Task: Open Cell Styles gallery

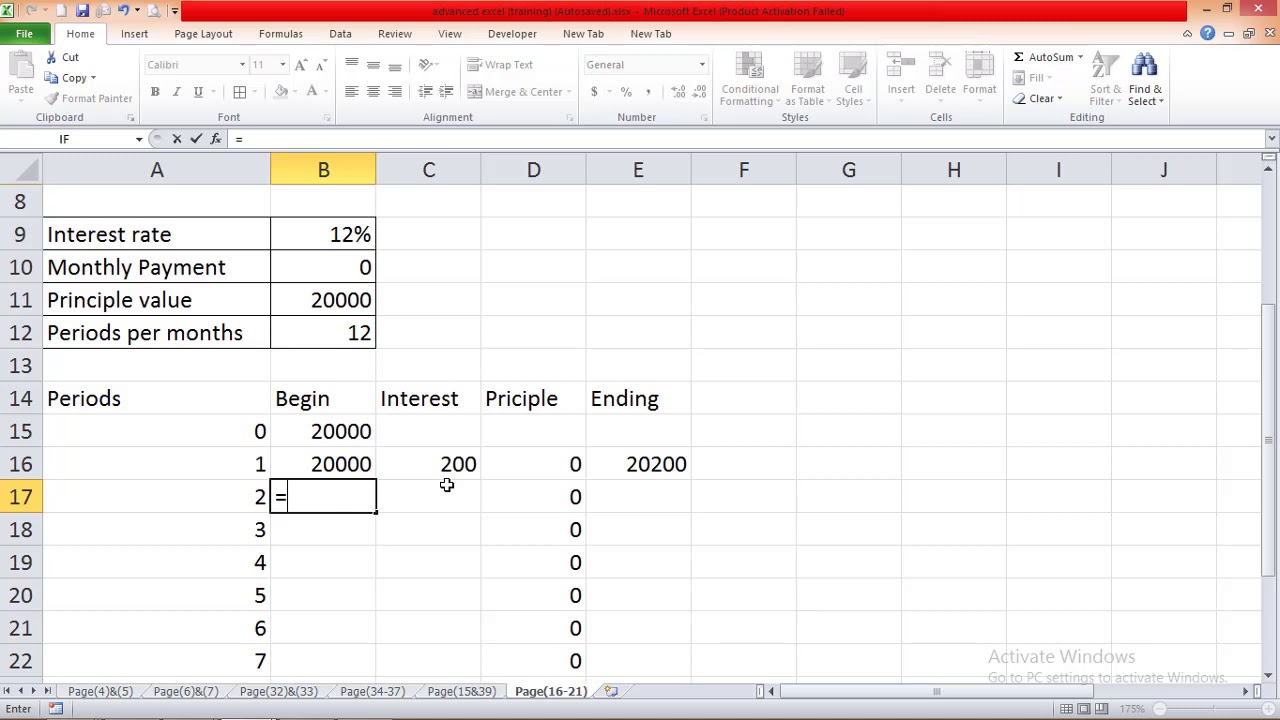Action: tap(853, 80)
